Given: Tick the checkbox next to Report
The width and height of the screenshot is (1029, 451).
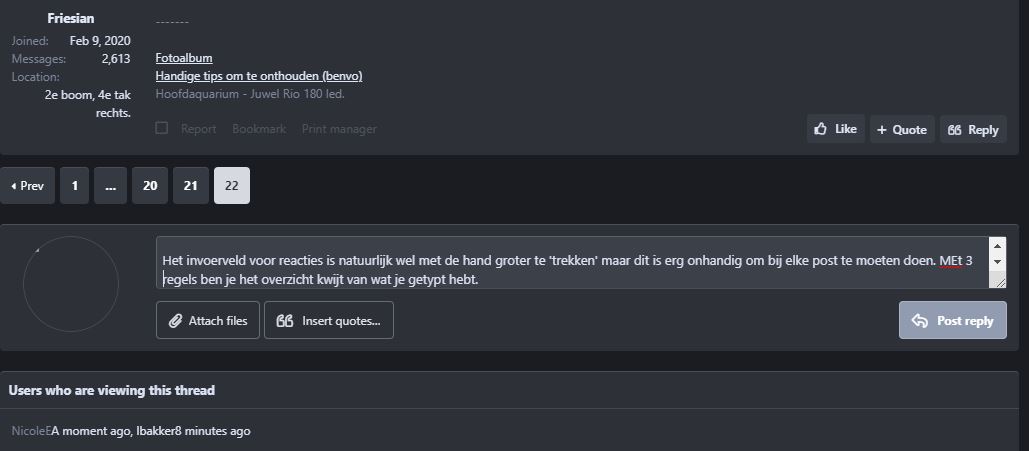Looking at the screenshot, I should [162, 128].
